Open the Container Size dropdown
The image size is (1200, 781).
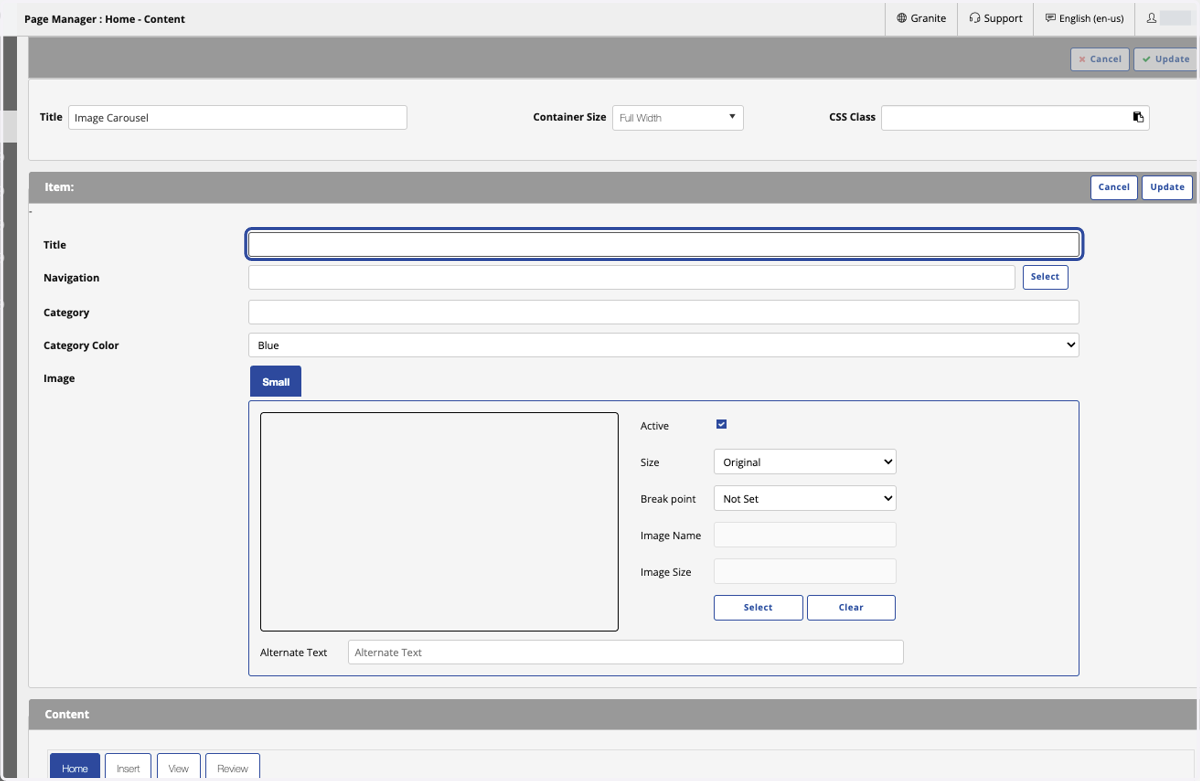[677, 117]
